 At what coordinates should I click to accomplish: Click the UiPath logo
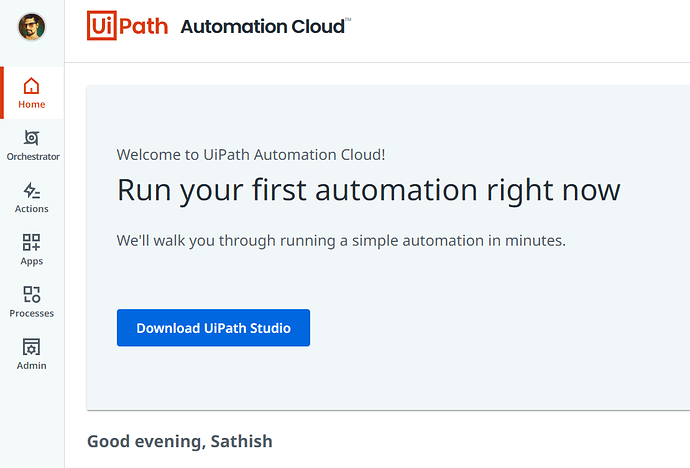[x=127, y=26]
